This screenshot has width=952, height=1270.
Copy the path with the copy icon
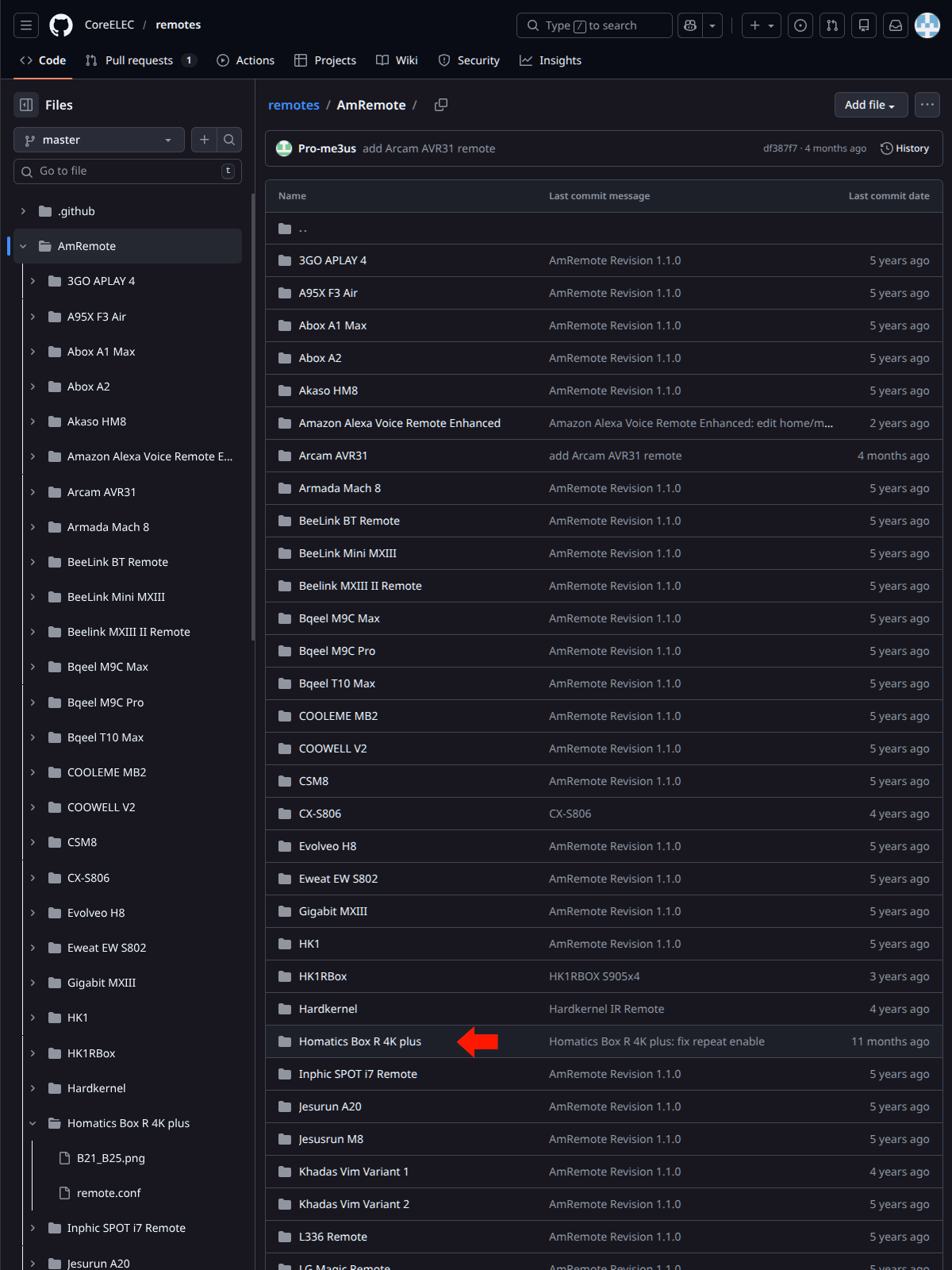tap(441, 105)
